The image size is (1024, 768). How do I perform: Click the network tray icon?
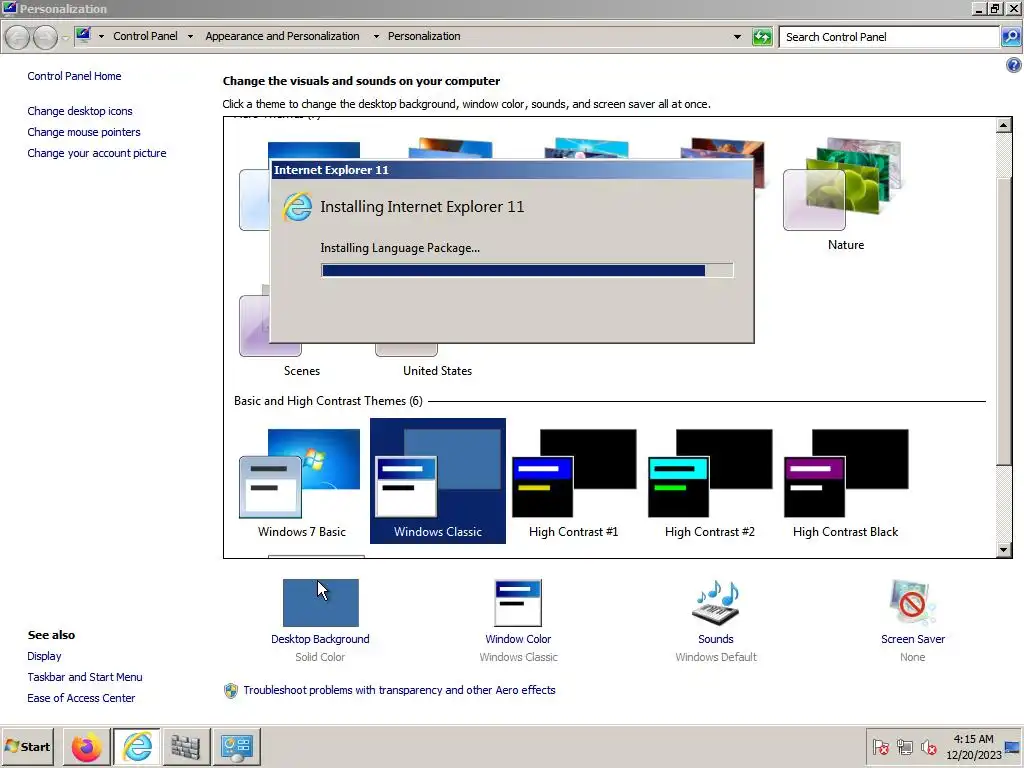pos(904,746)
